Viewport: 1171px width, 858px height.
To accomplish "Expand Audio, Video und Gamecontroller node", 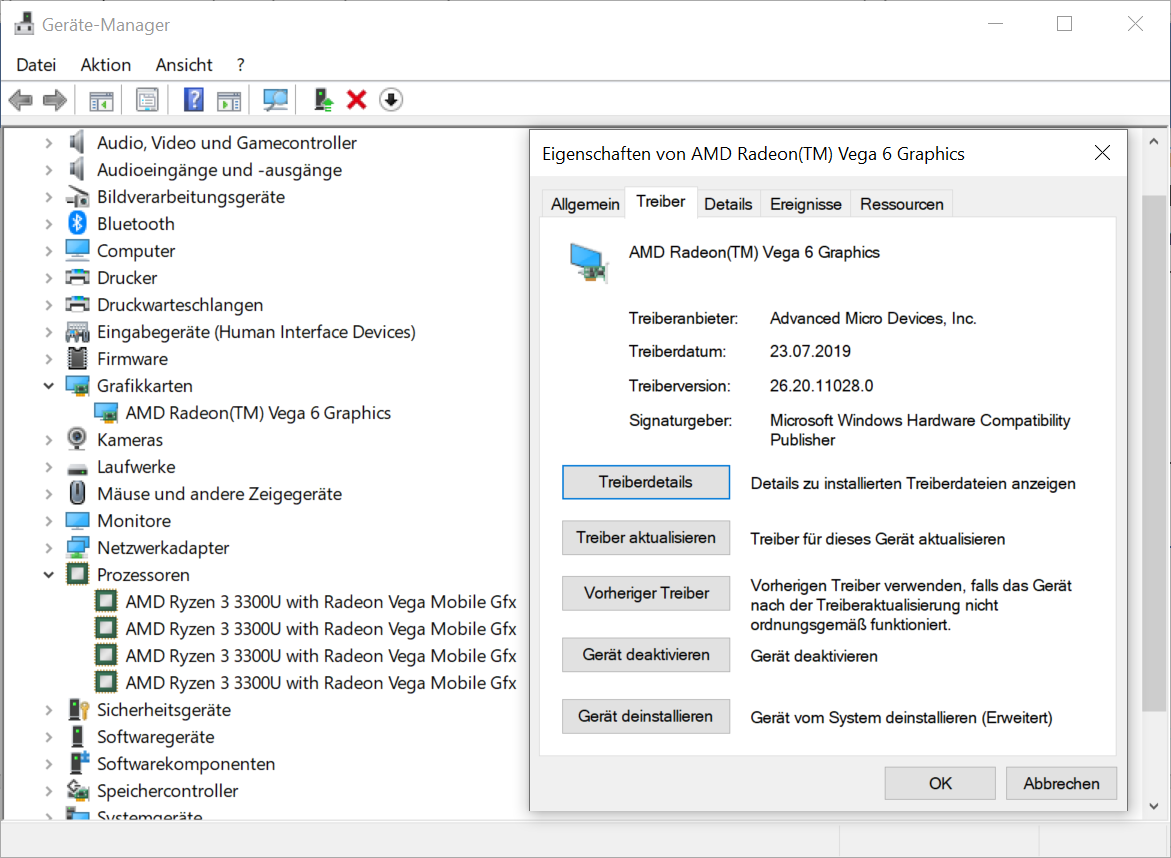I will pyautogui.click(x=49, y=143).
